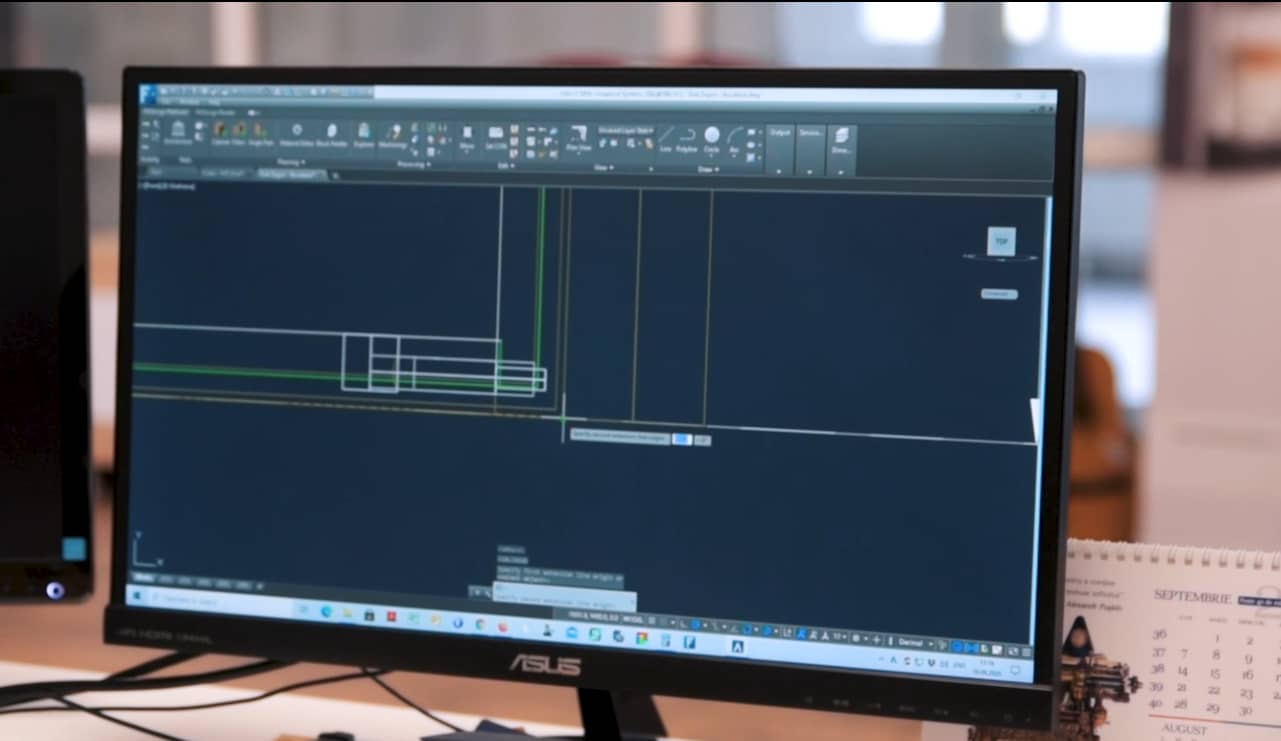Open Microsoft Edge from the taskbar
This screenshot has width=1281, height=741.
326,611
